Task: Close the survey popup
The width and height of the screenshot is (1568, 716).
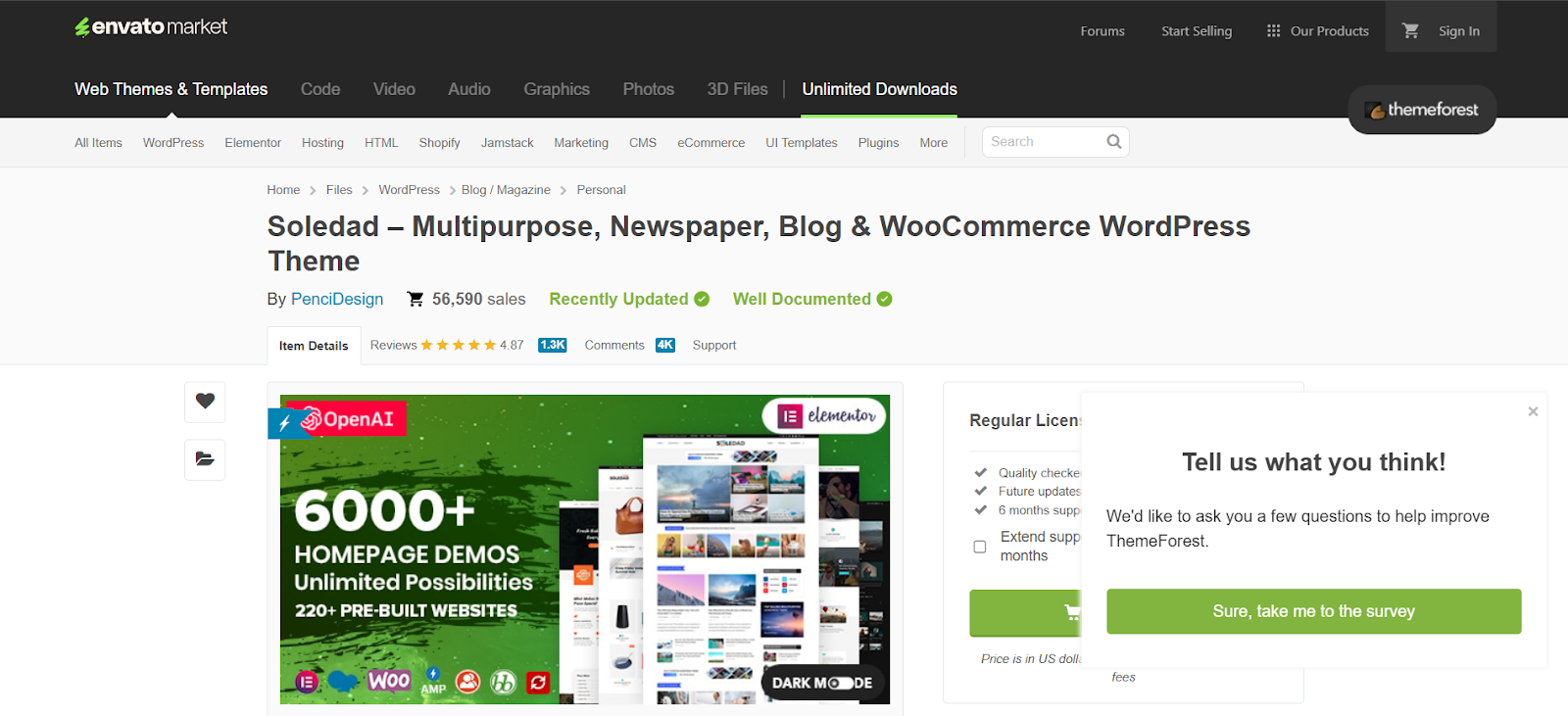Action: (1533, 411)
